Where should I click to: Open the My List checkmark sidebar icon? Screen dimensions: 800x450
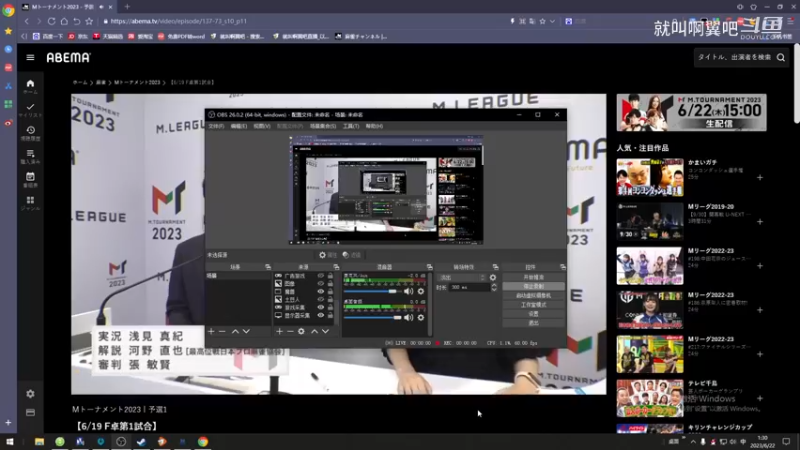point(30,110)
